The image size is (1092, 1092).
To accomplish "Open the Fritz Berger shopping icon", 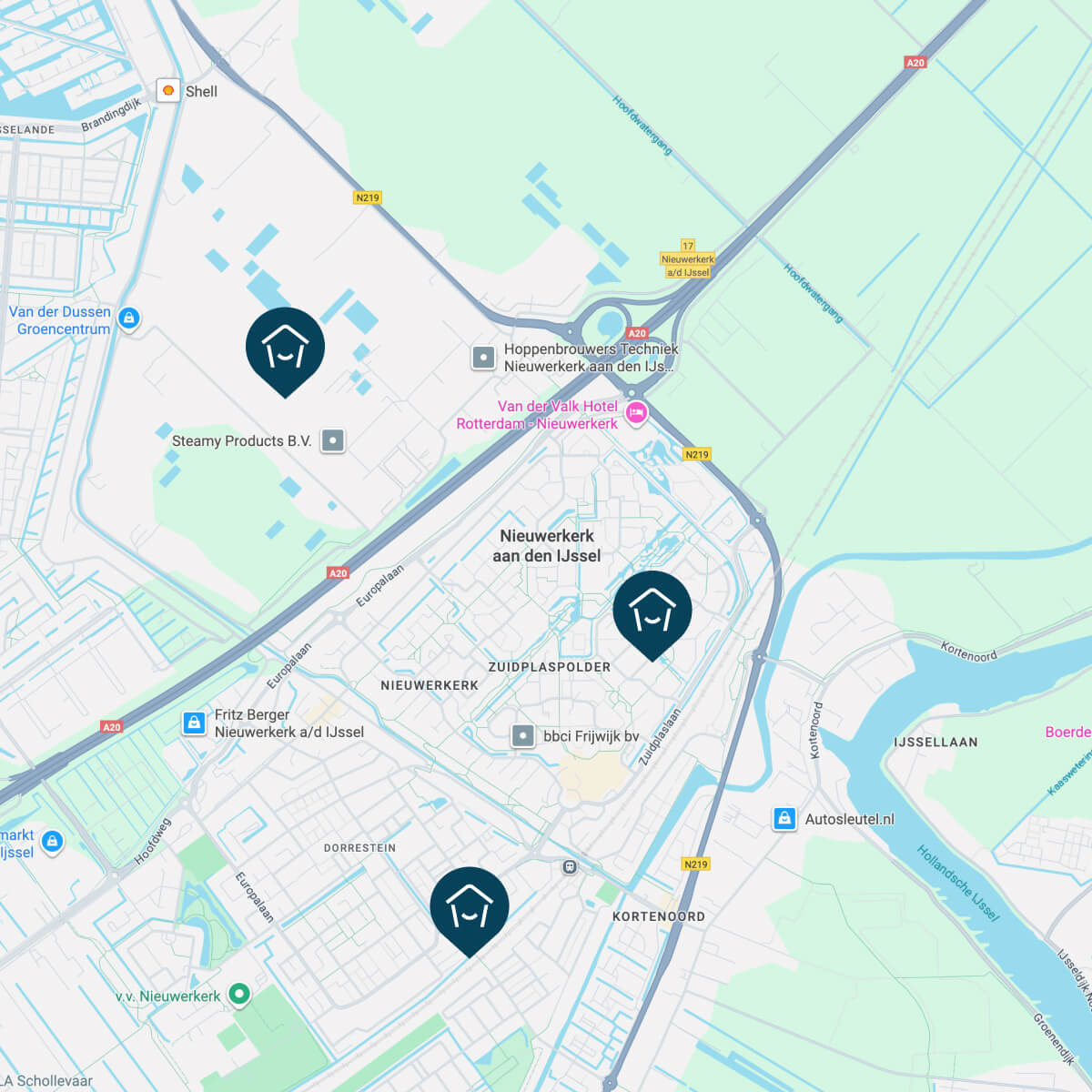I will (194, 723).
